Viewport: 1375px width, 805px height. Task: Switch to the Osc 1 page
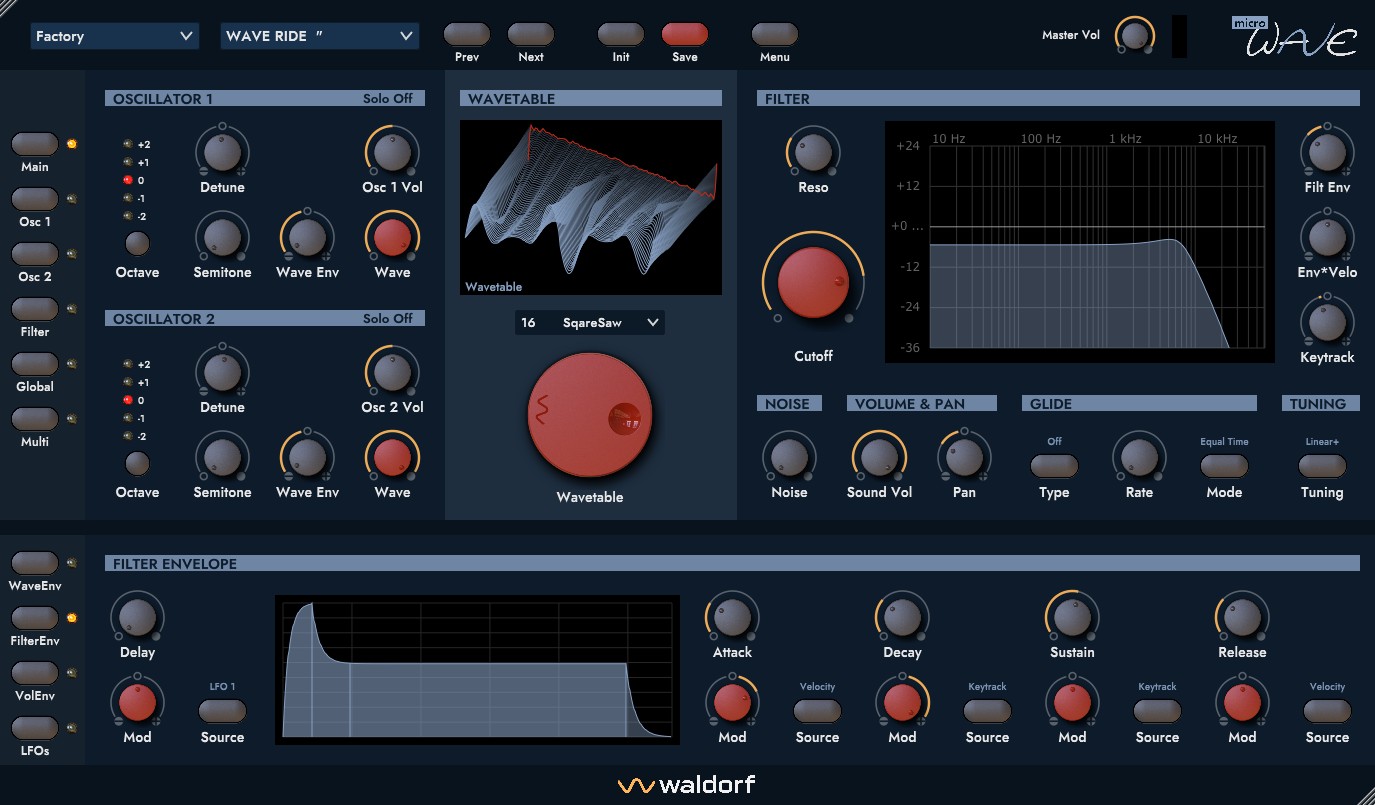(35, 199)
